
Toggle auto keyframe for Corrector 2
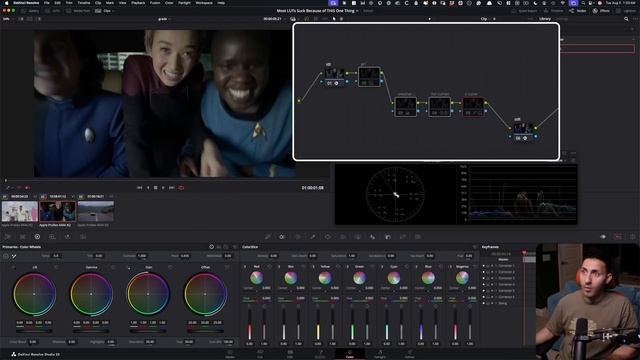[x=492, y=272]
